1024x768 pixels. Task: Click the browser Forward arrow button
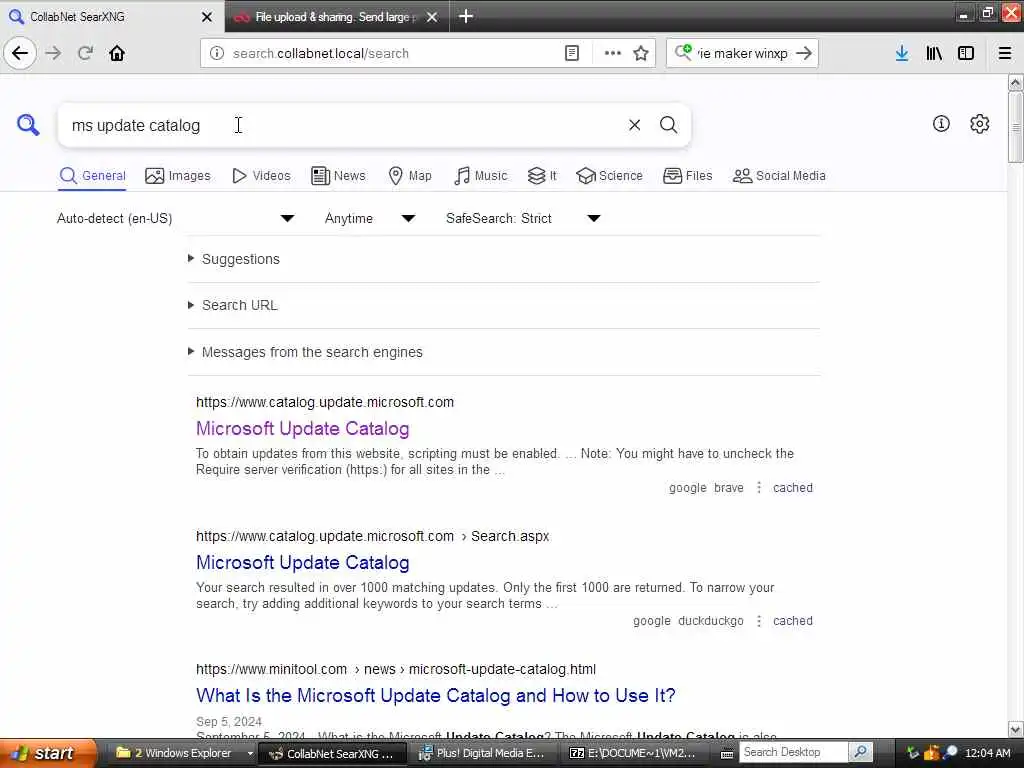[x=54, y=53]
